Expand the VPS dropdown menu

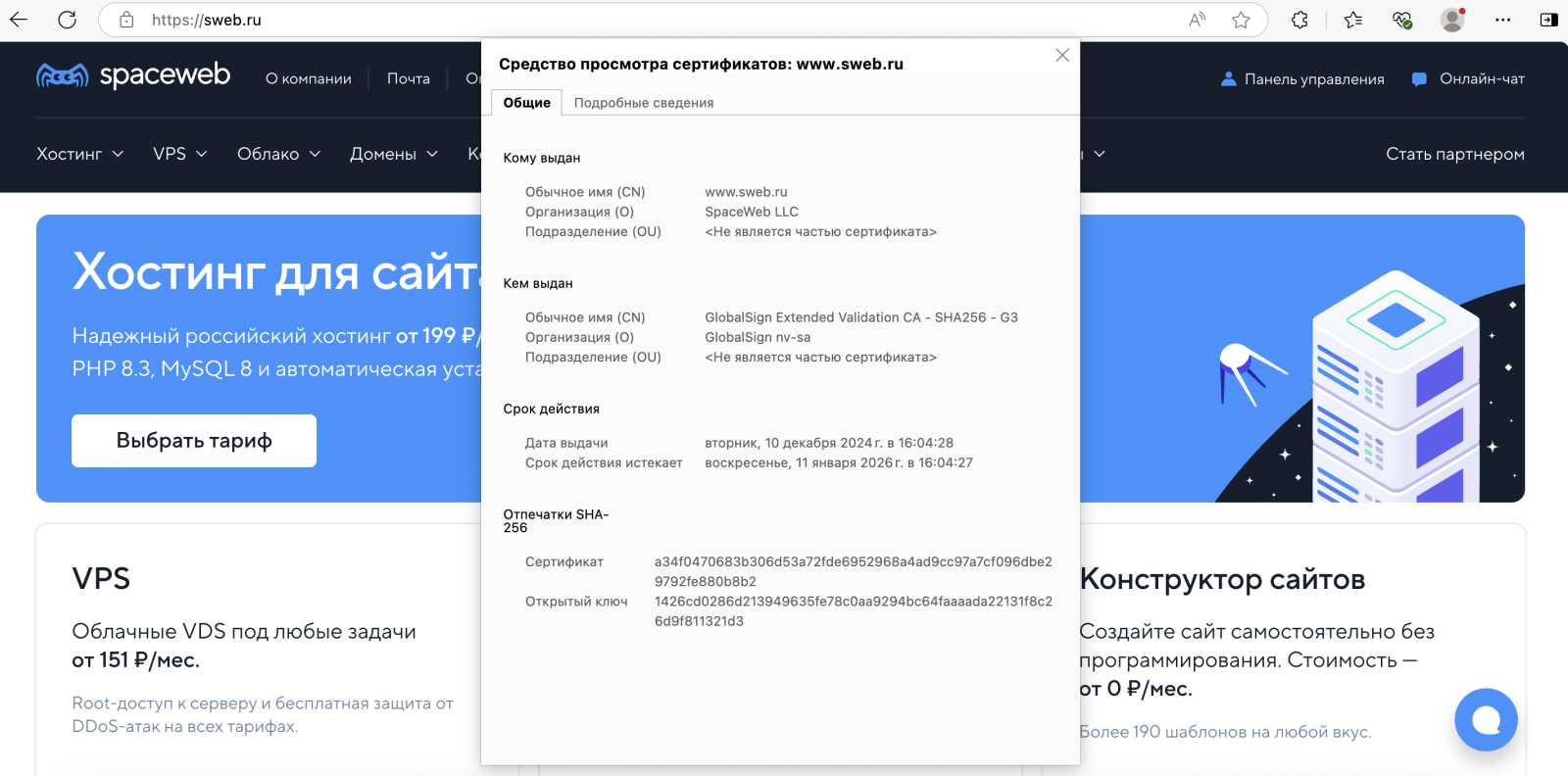coord(180,154)
